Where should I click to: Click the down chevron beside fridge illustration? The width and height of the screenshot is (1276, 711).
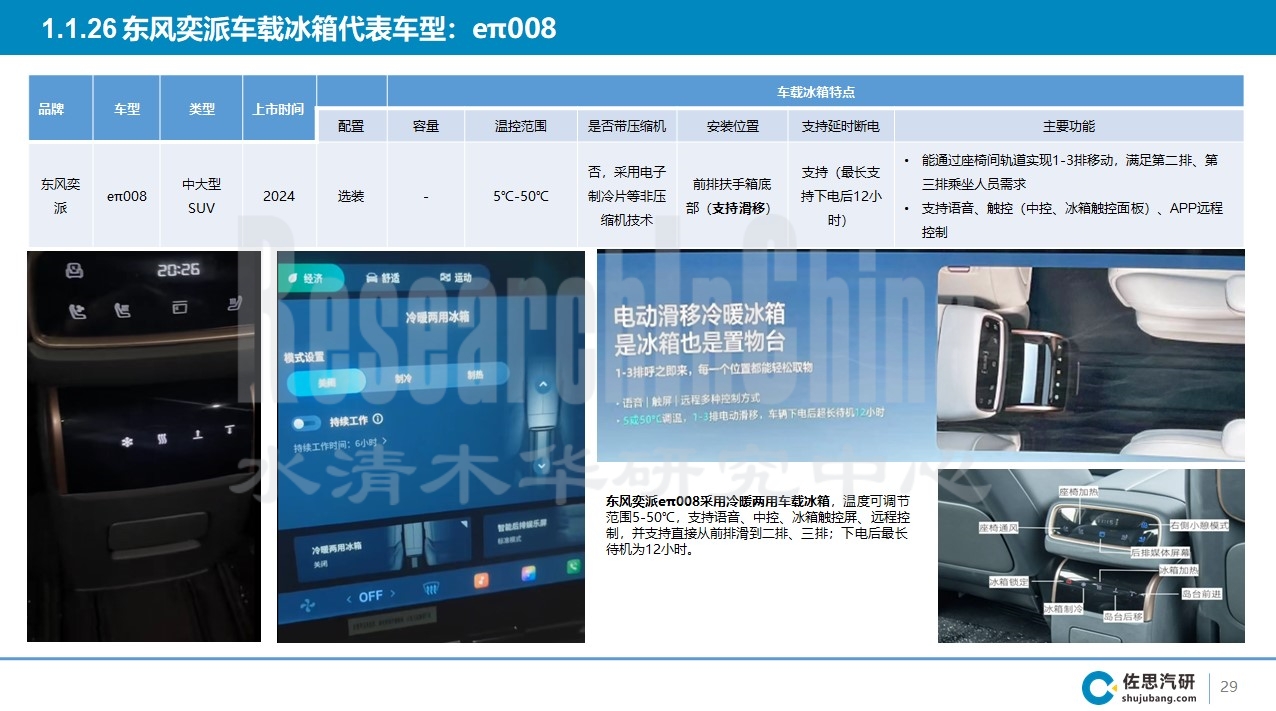click(x=543, y=466)
